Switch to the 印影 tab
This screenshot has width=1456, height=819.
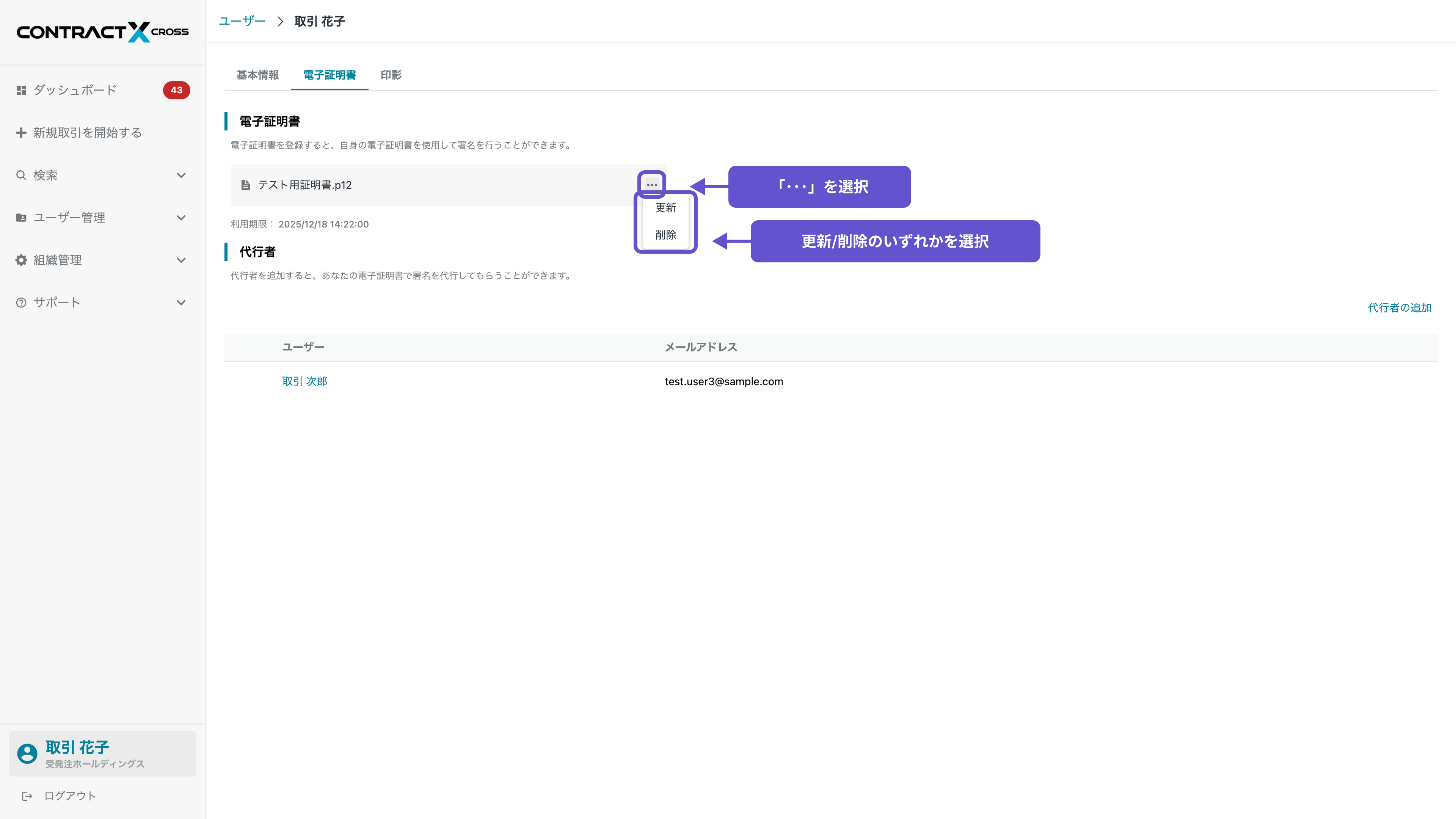pos(391,75)
